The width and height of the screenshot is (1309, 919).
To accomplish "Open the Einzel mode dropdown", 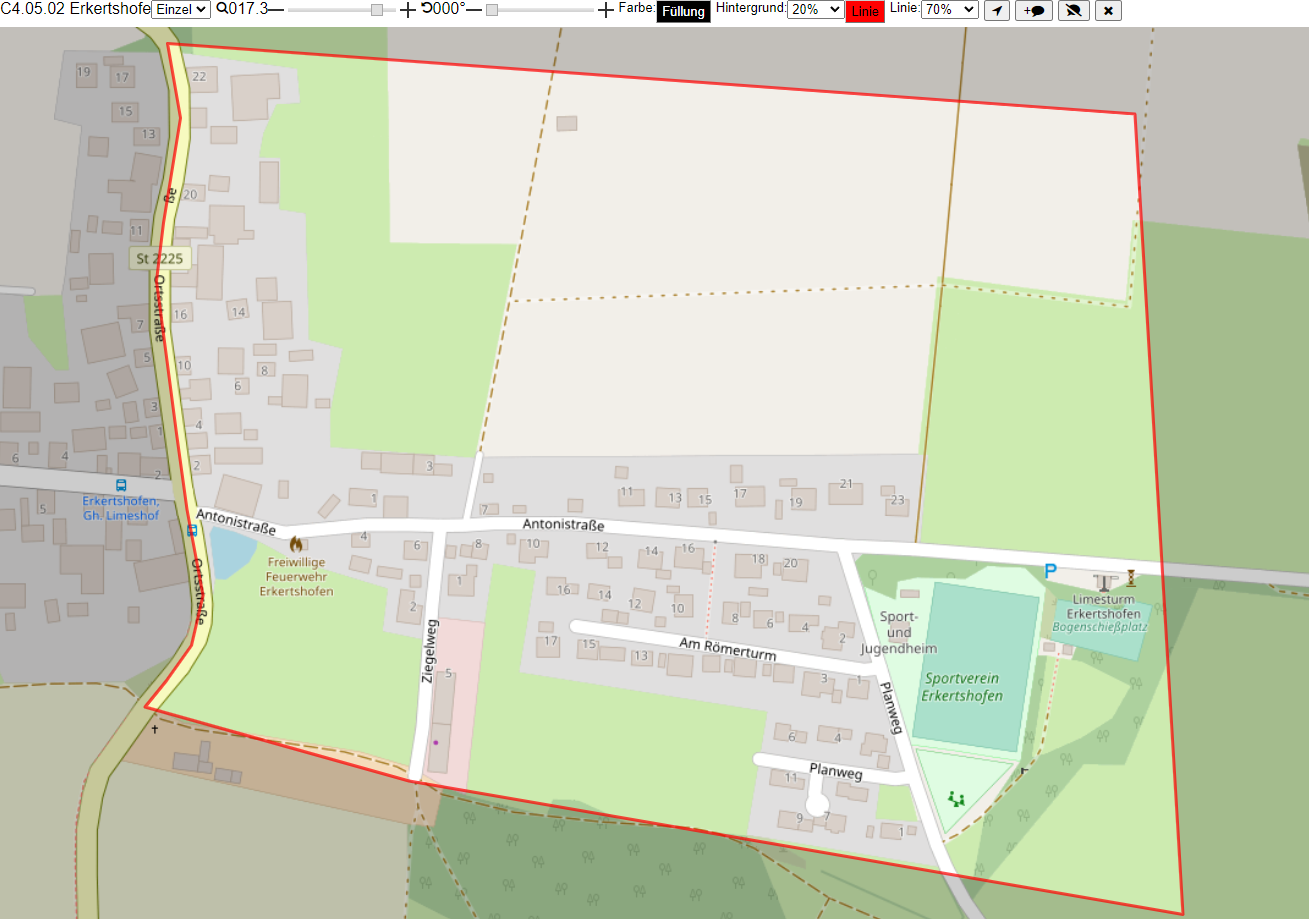I will point(181,9).
